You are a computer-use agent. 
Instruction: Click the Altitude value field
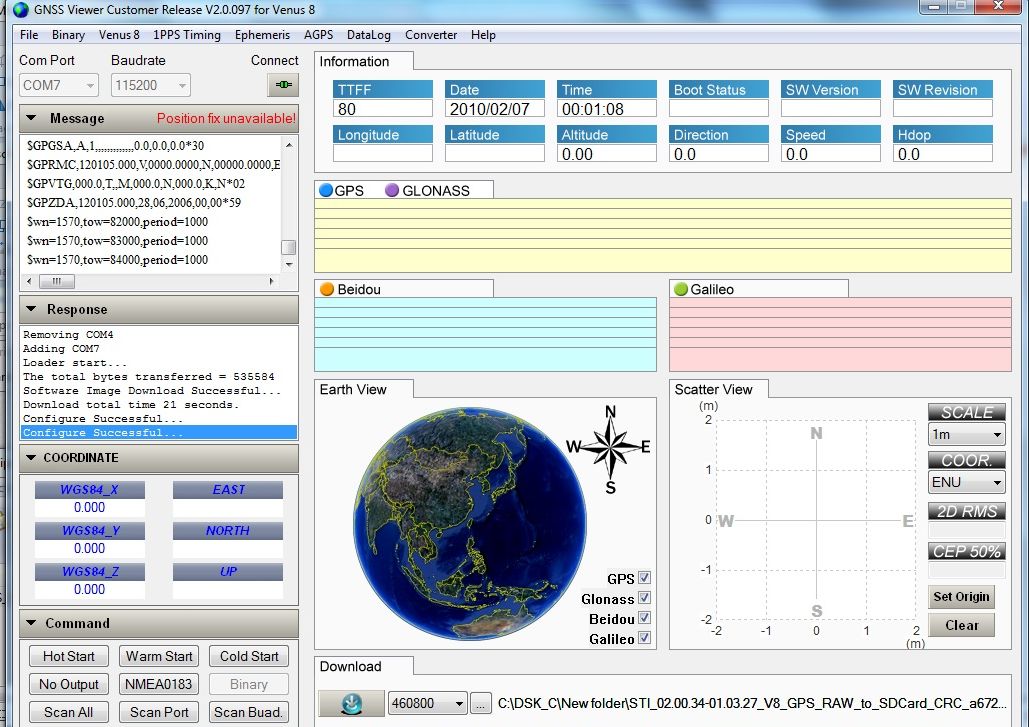tap(607, 154)
